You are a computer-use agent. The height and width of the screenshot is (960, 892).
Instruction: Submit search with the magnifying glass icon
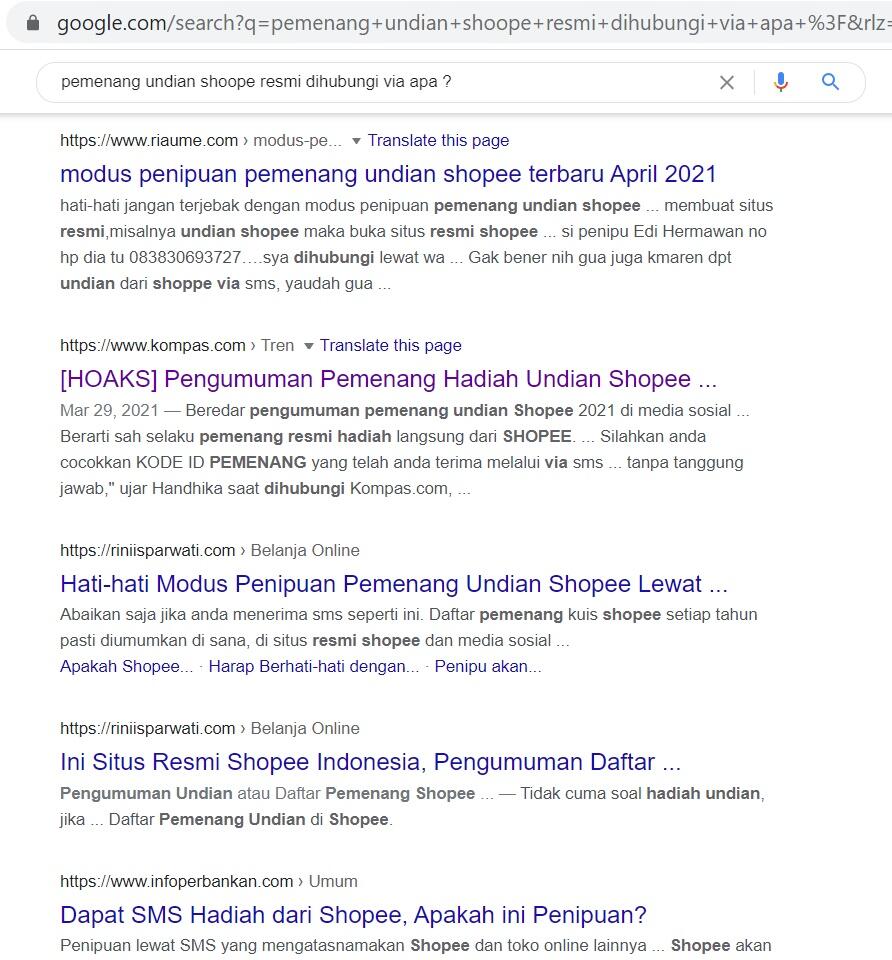(830, 81)
